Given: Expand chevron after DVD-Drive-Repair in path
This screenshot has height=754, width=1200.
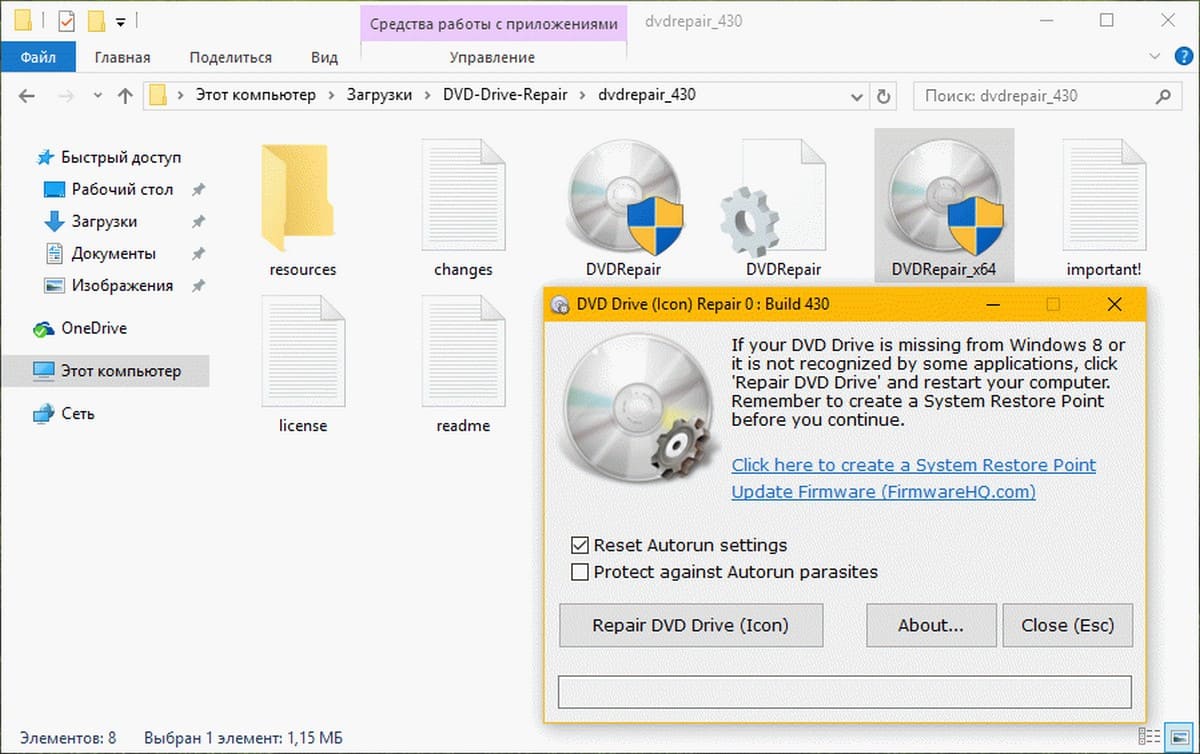Looking at the screenshot, I should (x=581, y=96).
